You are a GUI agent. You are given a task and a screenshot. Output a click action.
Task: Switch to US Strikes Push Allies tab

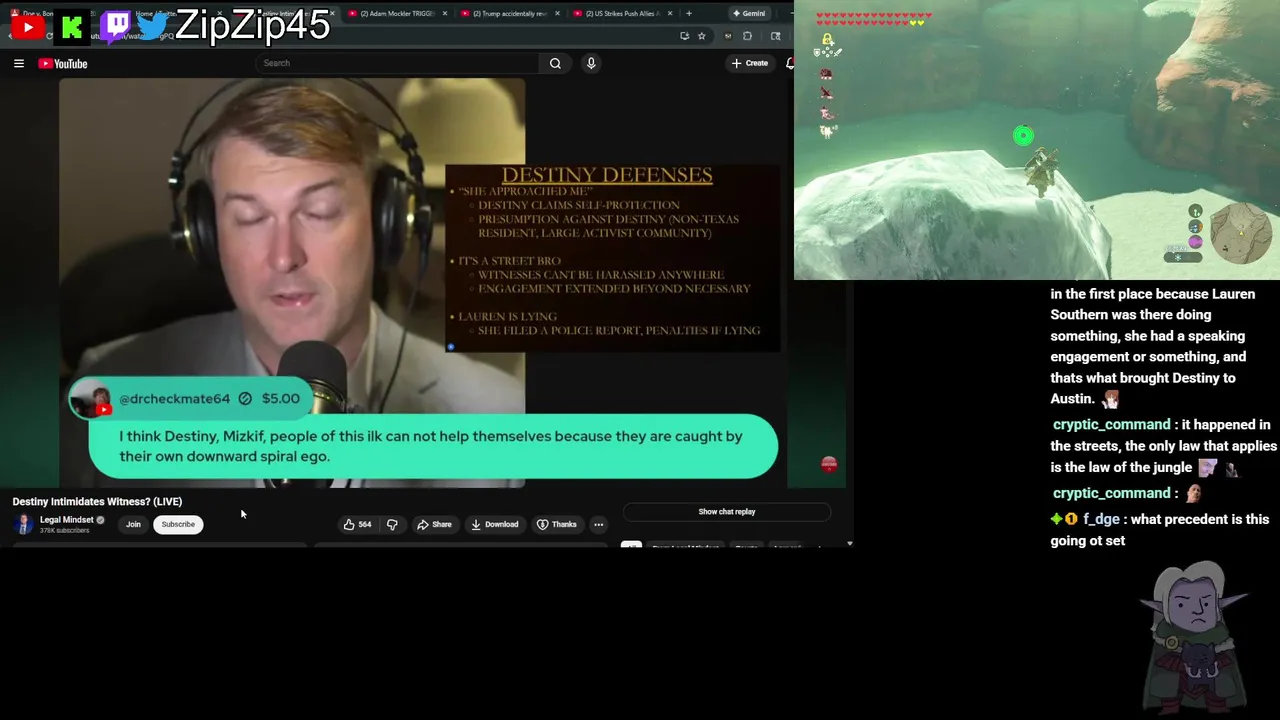pyautogui.click(x=620, y=14)
